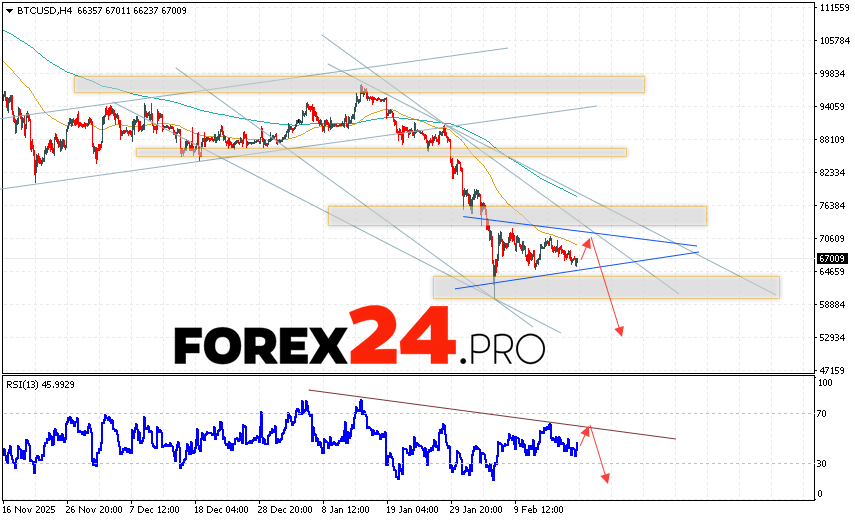Click the 52934 price axis label

click(x=832, y=338)
